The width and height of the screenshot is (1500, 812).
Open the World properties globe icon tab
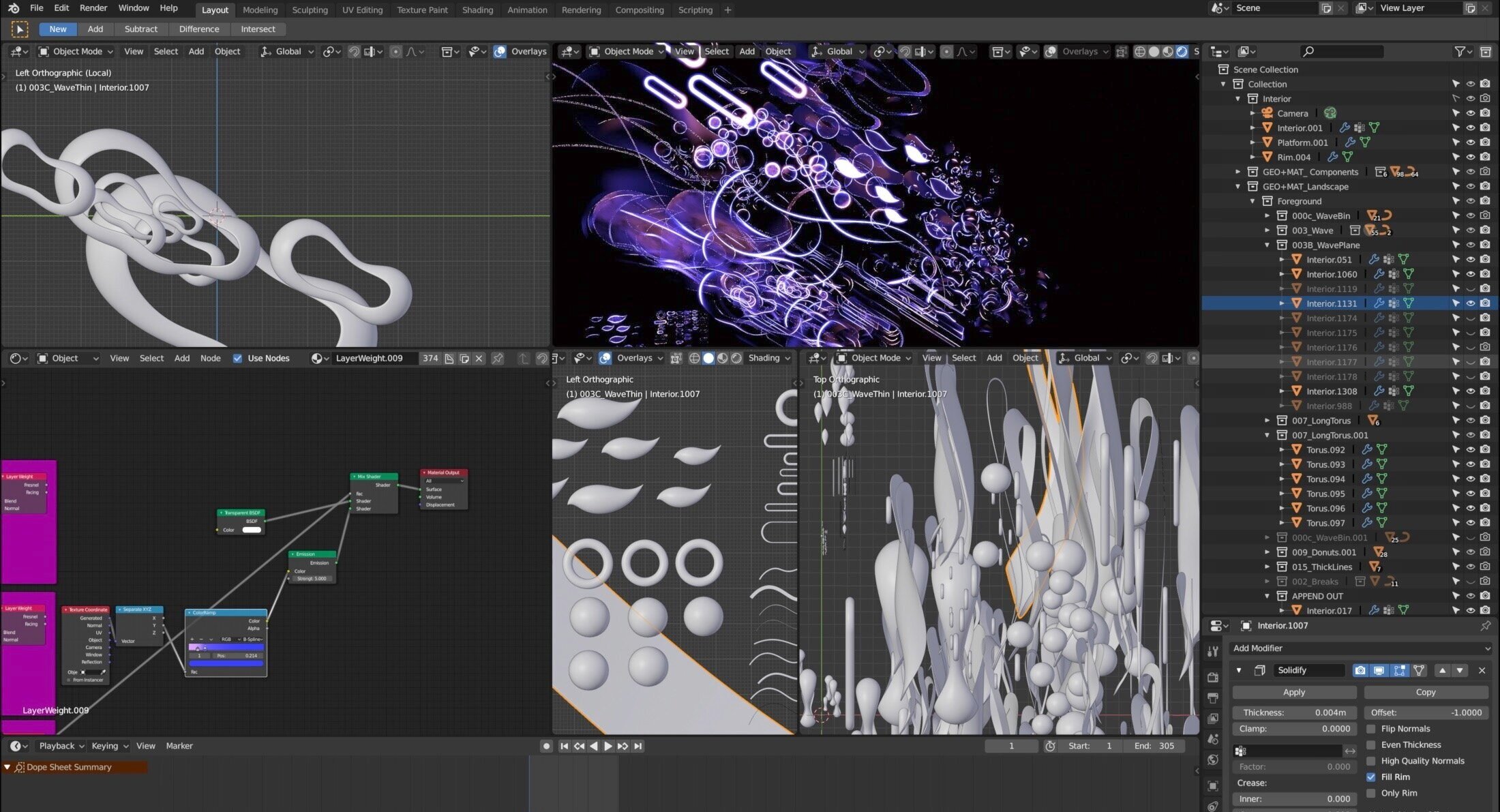[1213, 760]
